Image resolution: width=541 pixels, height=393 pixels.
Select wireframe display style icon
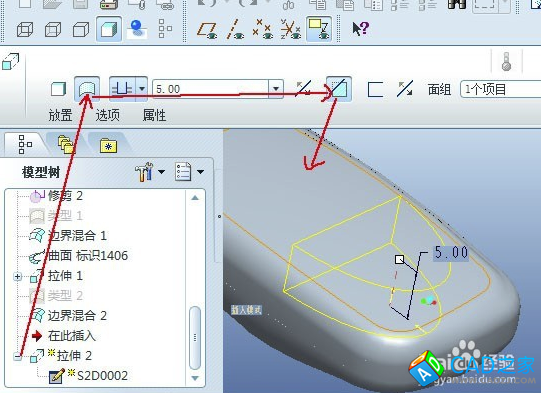(x=25, y=29)
